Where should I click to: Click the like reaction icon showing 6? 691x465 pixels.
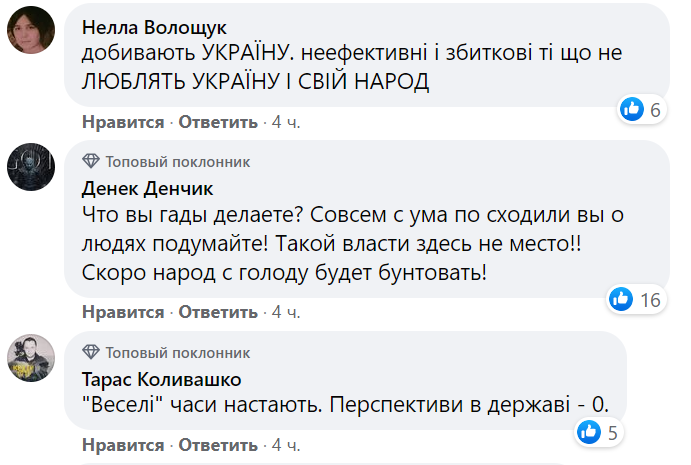pyautogui.click(x=631, y=110)
